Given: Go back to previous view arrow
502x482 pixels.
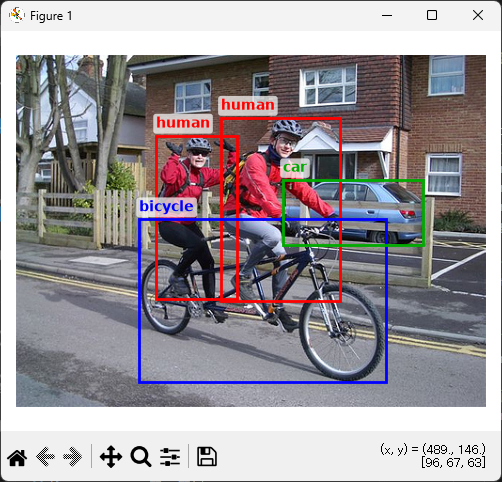Looking at the screenshot, I should [46, 457].
